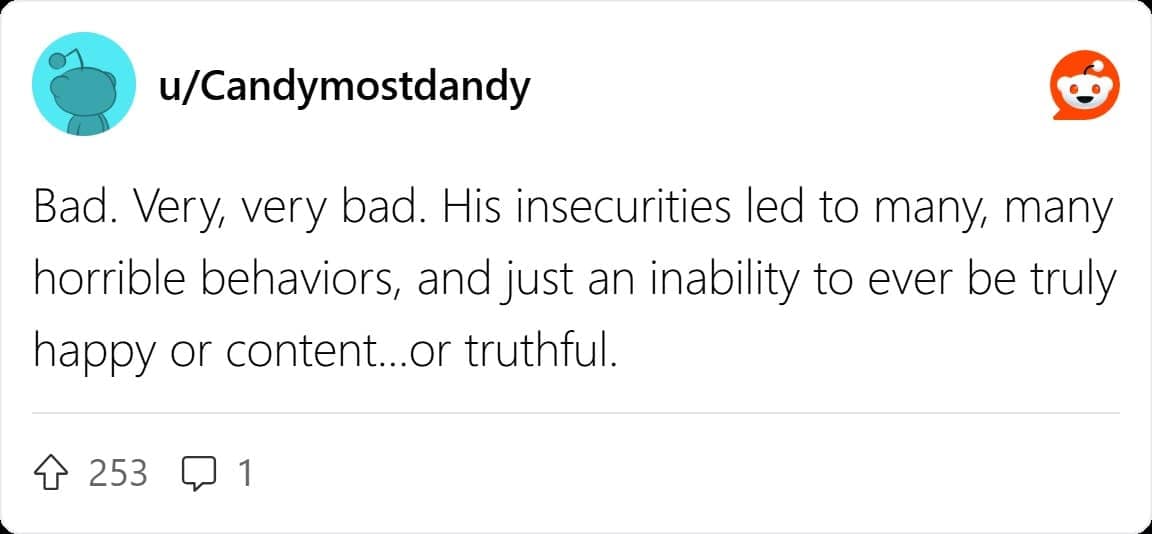Click the divider line above the vote count
Image resolution: width=1152 pixels, height=534 pixels.
[576, 412]
